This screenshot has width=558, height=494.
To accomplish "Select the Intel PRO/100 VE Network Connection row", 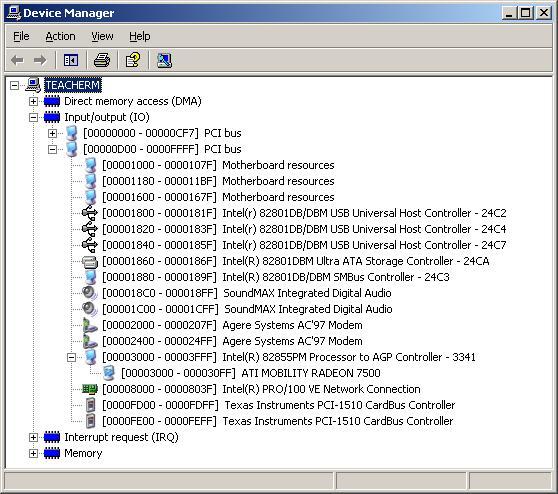I will point(261,389).
